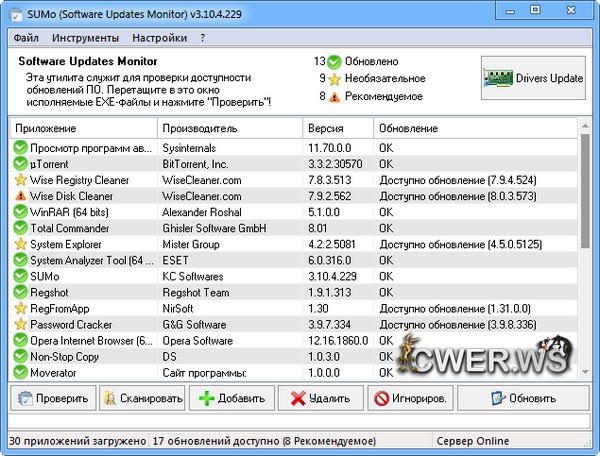The image size is (600, 456).
Task: Click the warning triangle icon beside Wise Disk Cleaner
Action: [x=20, y=196]
